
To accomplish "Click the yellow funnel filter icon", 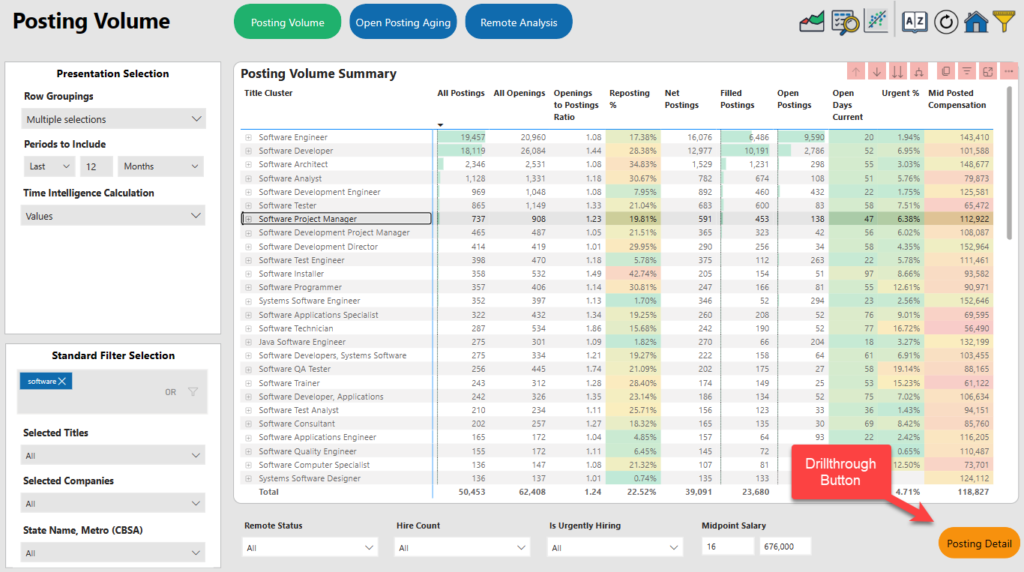I will (x=1004, y=22).
